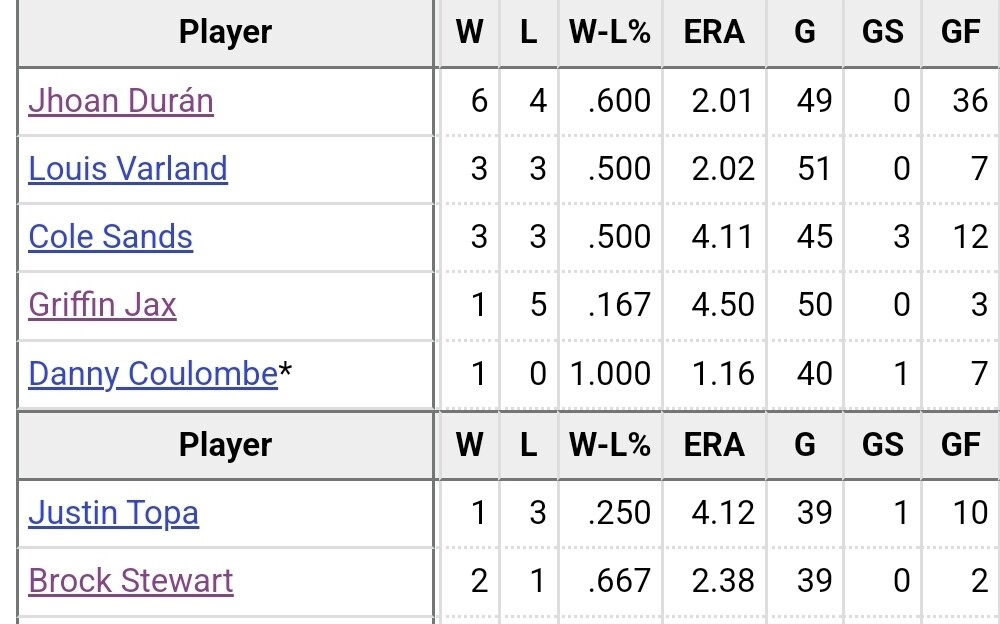The width and height of the screenshot is (1000, 624).
Task: Click the topmost Player column header
Action: (x=225, y=32)
